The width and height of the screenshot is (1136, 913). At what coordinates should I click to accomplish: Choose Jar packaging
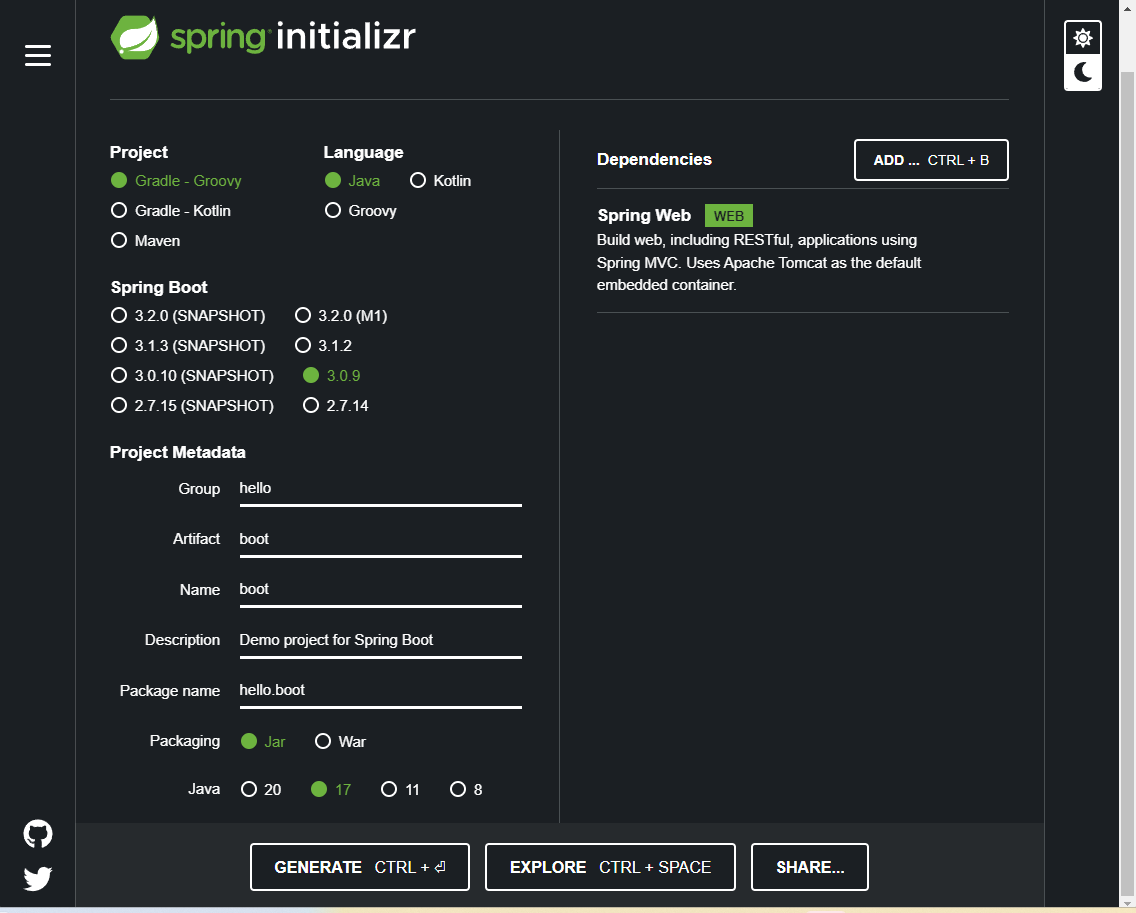click(264, 741)
